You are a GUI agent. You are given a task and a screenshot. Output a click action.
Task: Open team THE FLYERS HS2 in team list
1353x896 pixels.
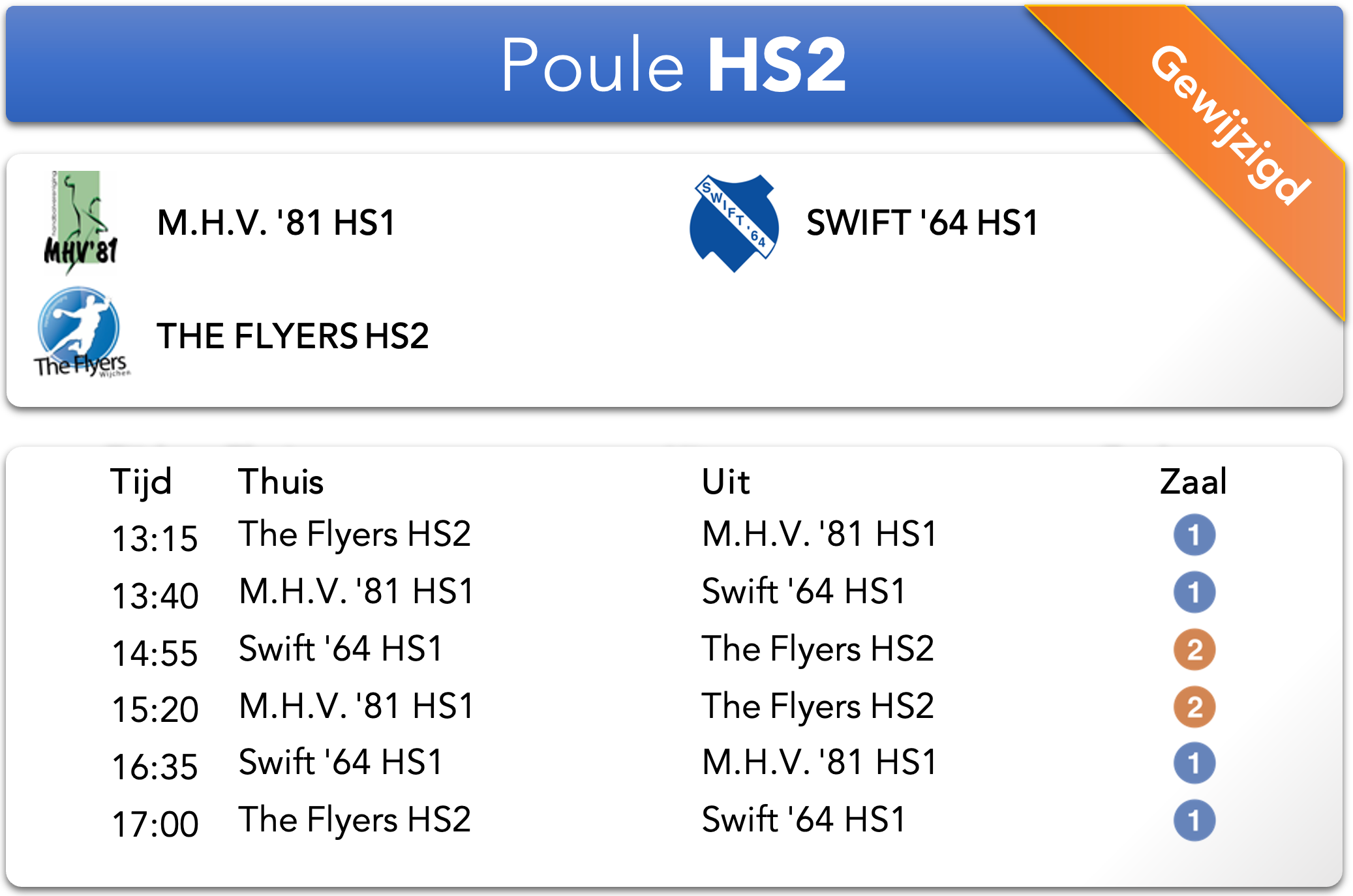(293, 336)
